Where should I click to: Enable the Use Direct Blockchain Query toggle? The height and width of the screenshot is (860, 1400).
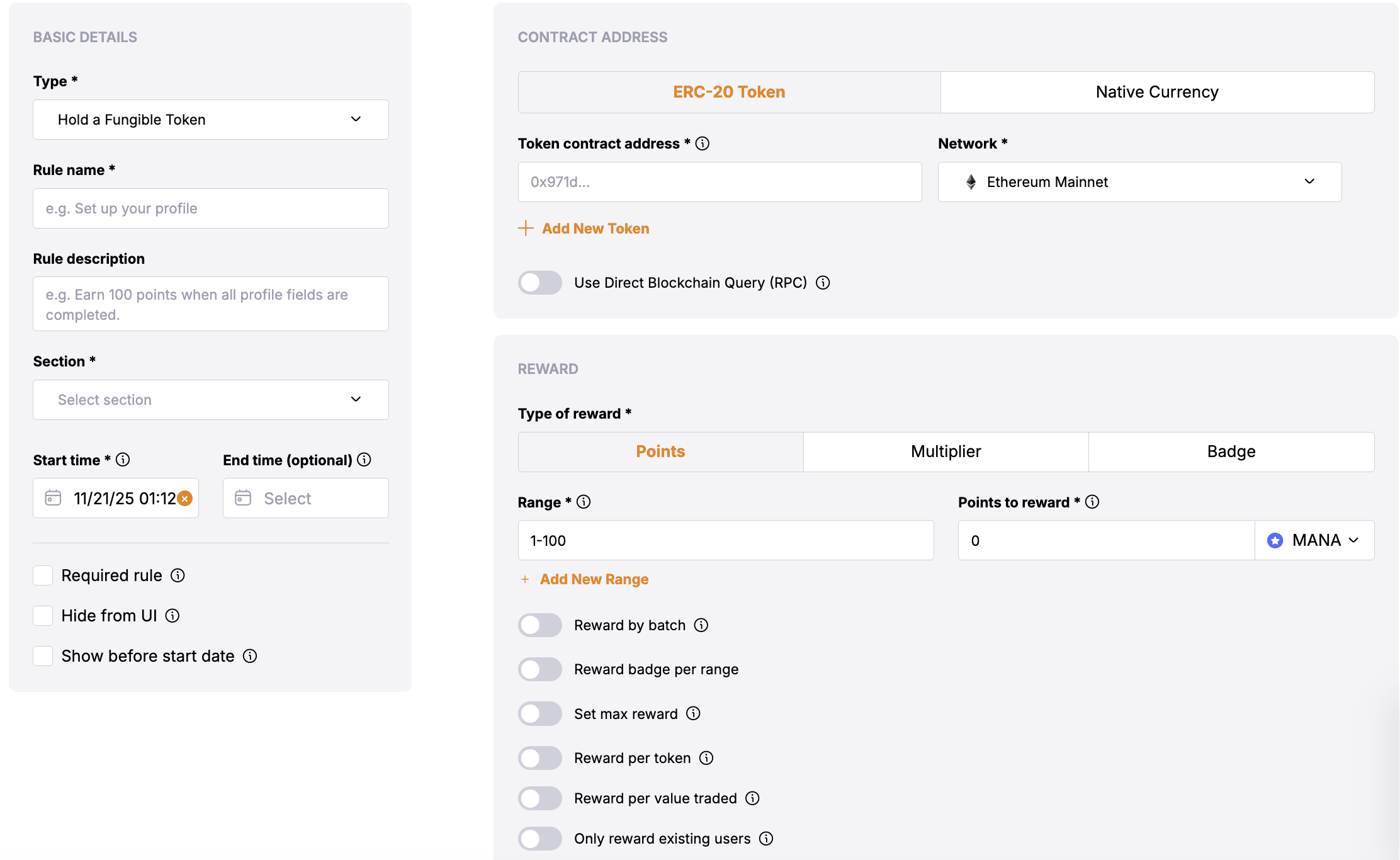[539, 283]
